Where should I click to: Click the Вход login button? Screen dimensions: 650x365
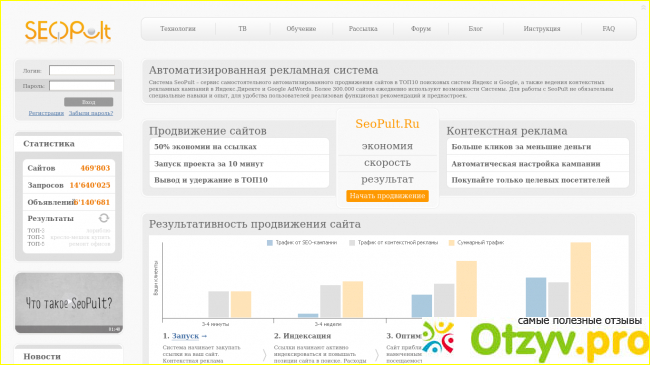click(88, 102)
